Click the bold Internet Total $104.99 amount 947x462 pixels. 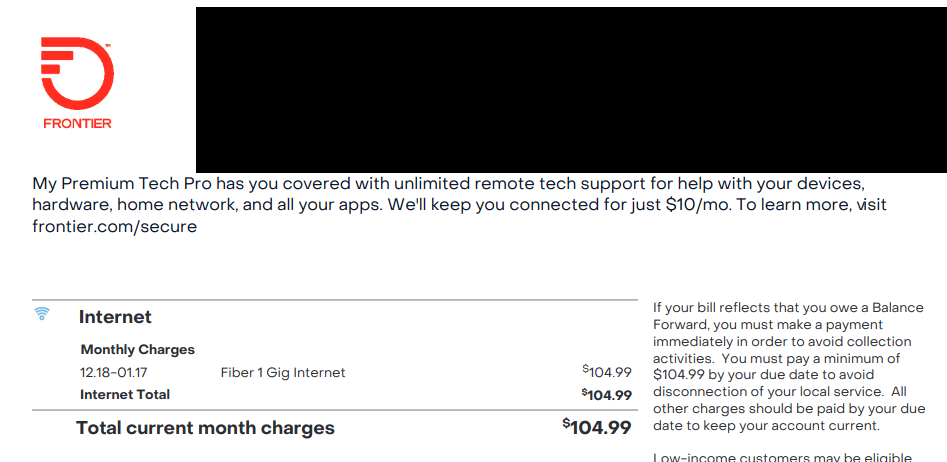(607, 395)
